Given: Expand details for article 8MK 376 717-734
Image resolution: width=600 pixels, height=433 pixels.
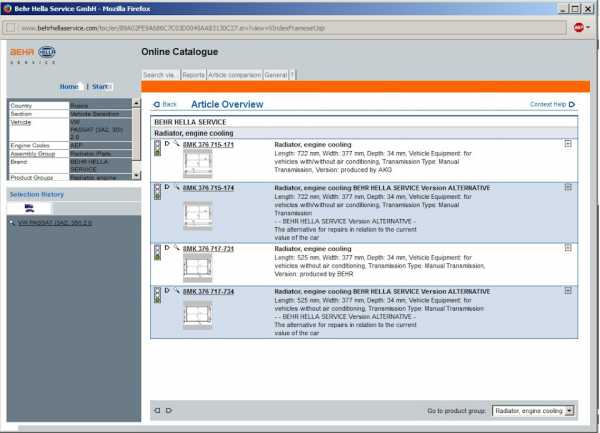Looking at the screenshot, I should (568, 290).
